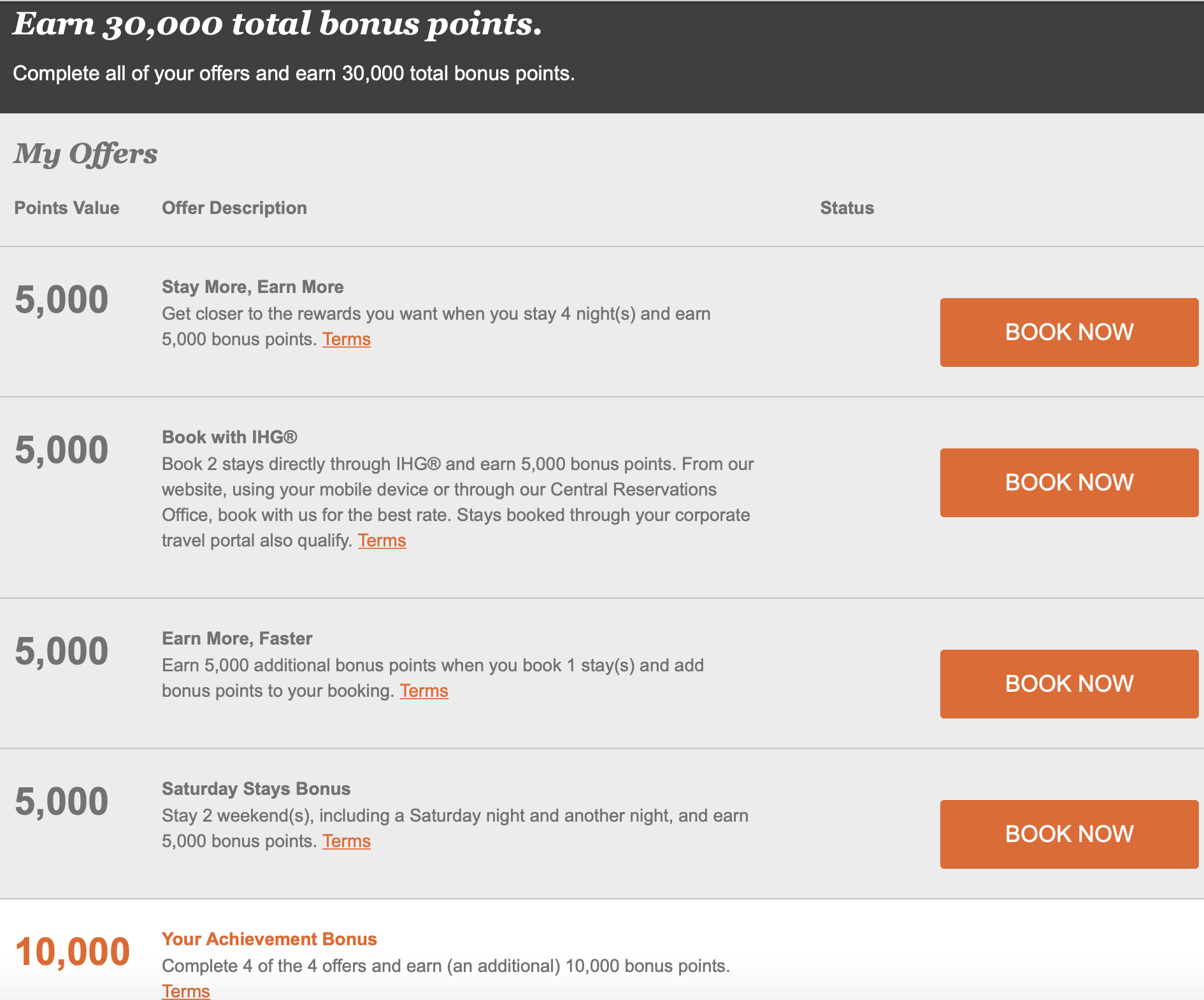Viewport: 1204px width, 1000px height.
Task: Click the Your Achievement Bonus heading
Action: pyautogui.click(x=269, y=939)
